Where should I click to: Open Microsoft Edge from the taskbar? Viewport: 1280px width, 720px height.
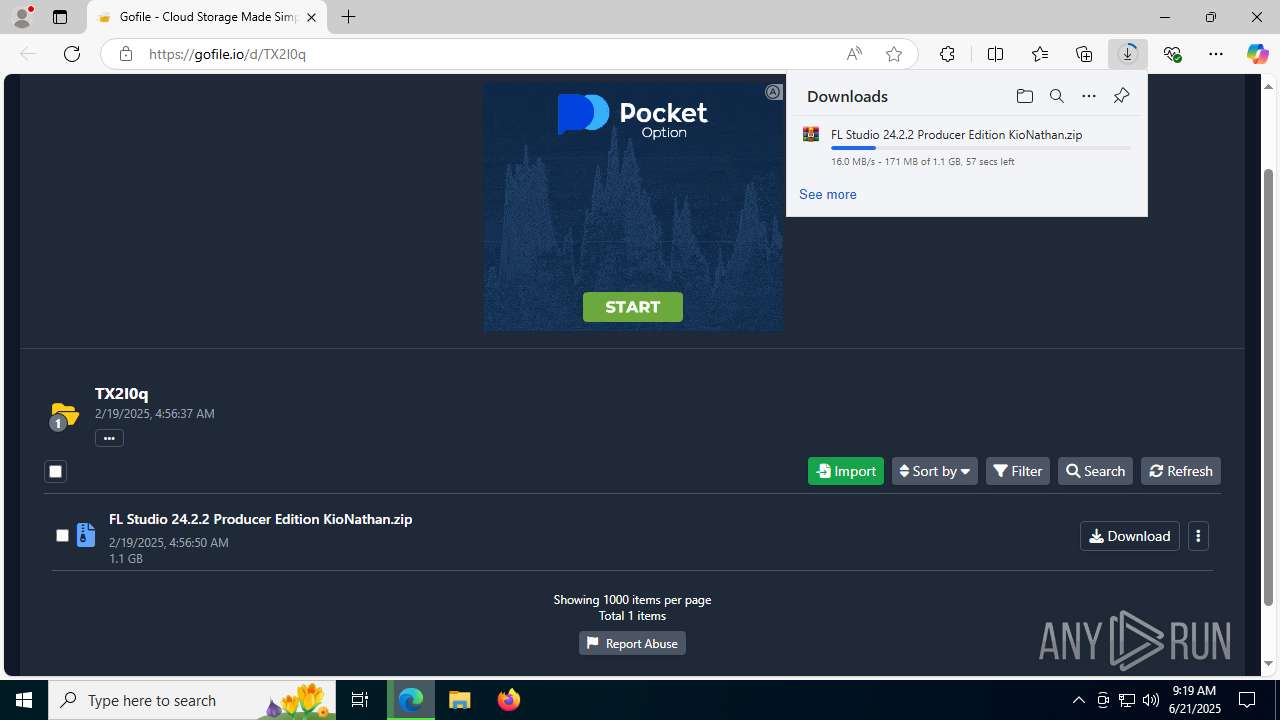pos(411,700)
